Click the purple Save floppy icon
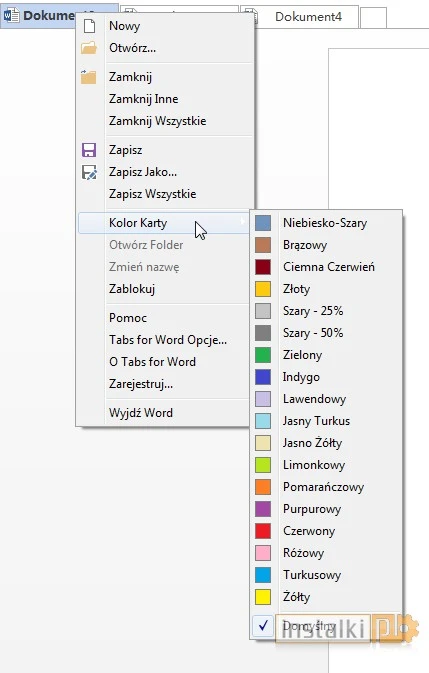The height and width of the screenshot is (673, 429). tap(89, 150)
